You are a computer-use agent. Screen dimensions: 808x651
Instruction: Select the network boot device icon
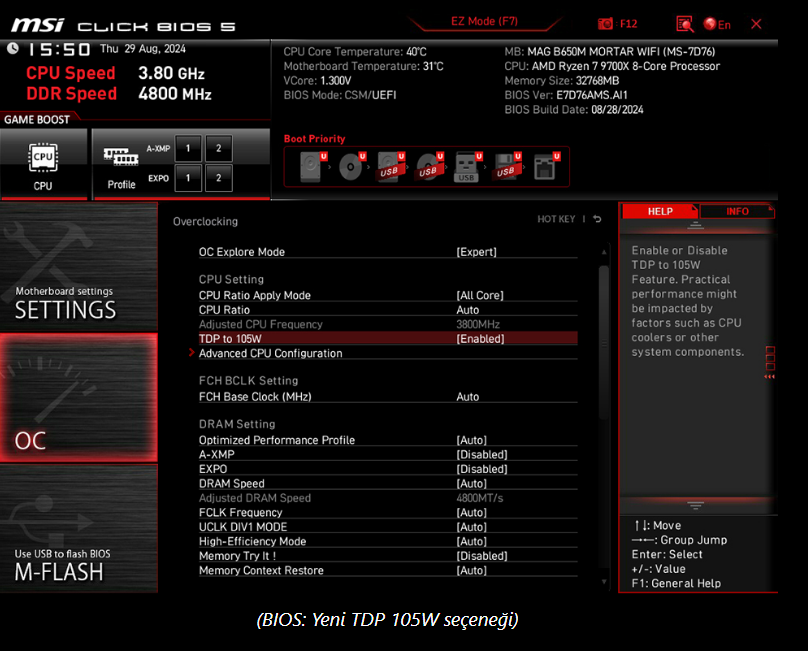pos(546,166)
